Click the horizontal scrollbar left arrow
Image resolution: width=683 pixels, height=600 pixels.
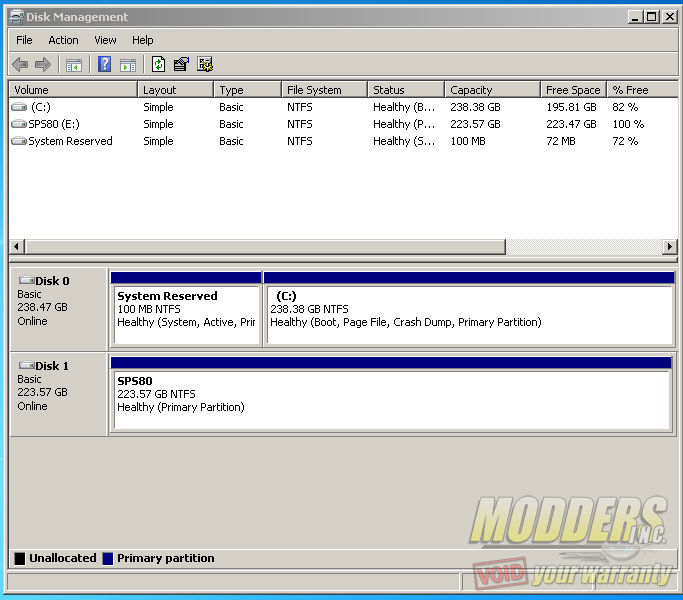pos(17,247)
